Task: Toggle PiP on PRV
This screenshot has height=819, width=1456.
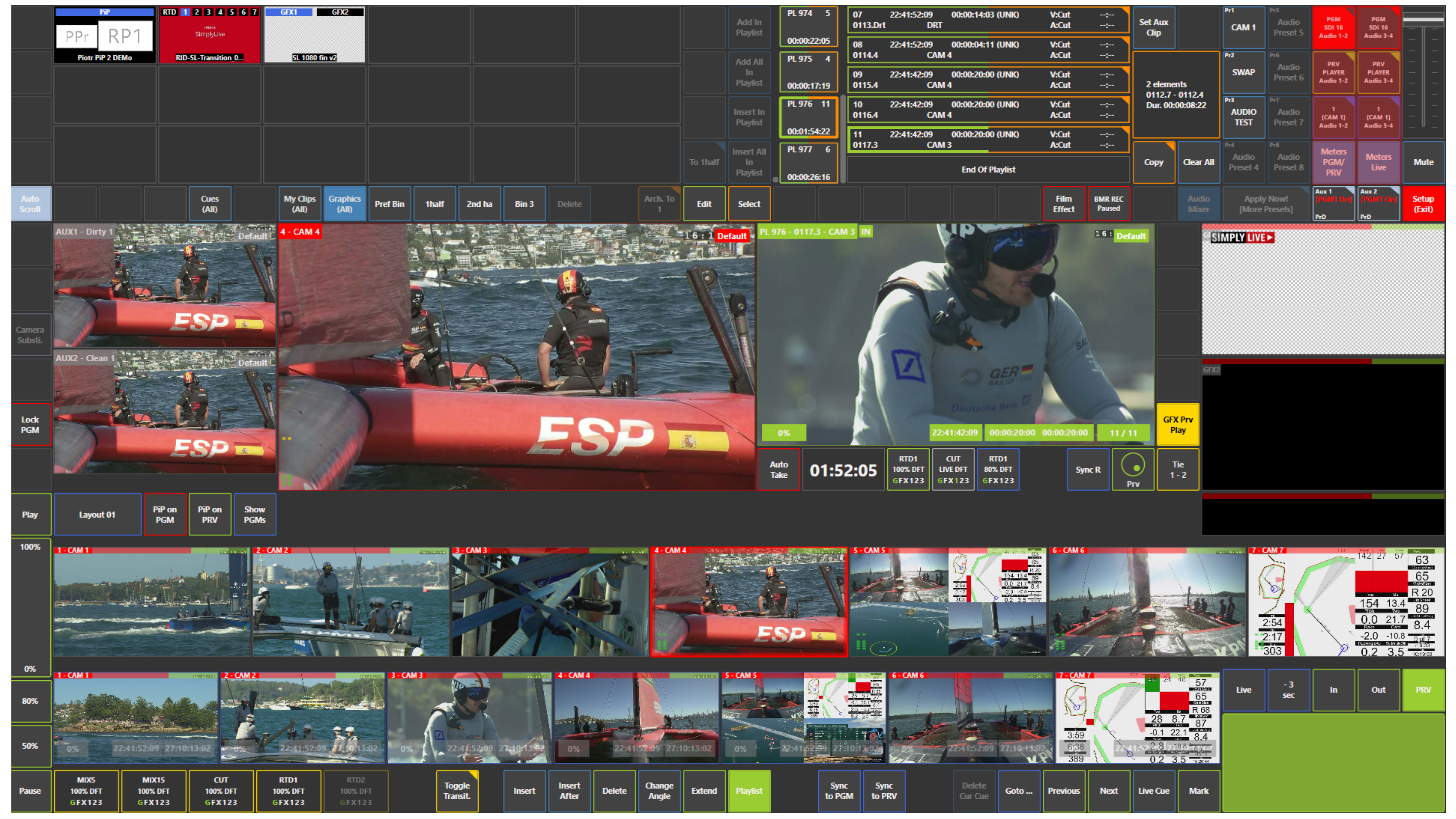Action: (x=210, y=515)
